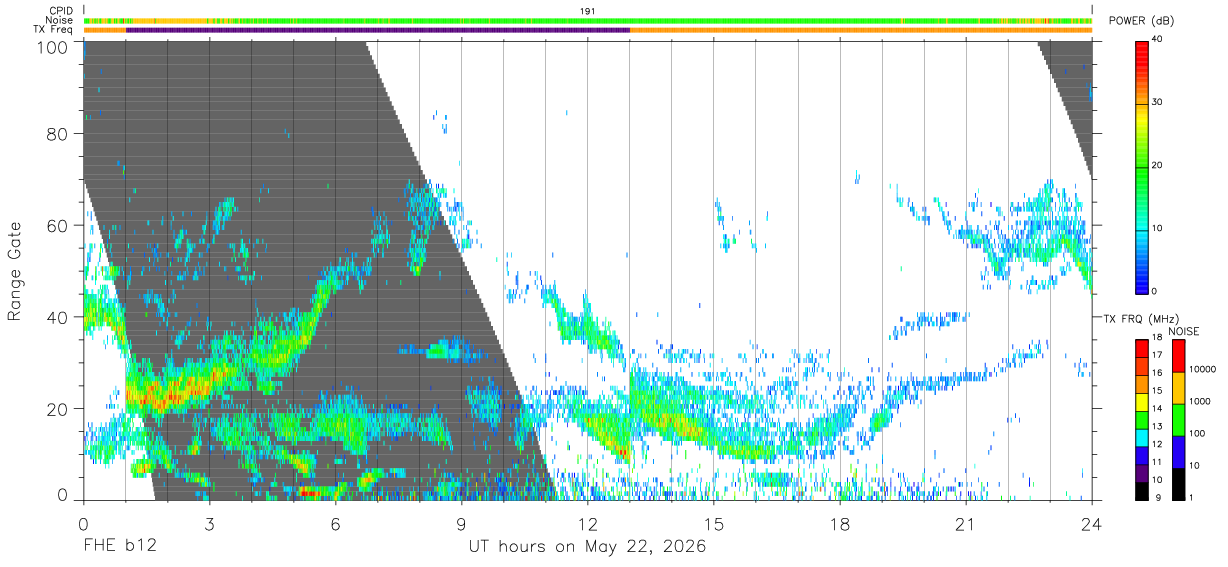Click the UT hours on May 22, 2026 caption
This screenshot has width=1228, height=567.
pyautogui.click(x=588, y=547)
